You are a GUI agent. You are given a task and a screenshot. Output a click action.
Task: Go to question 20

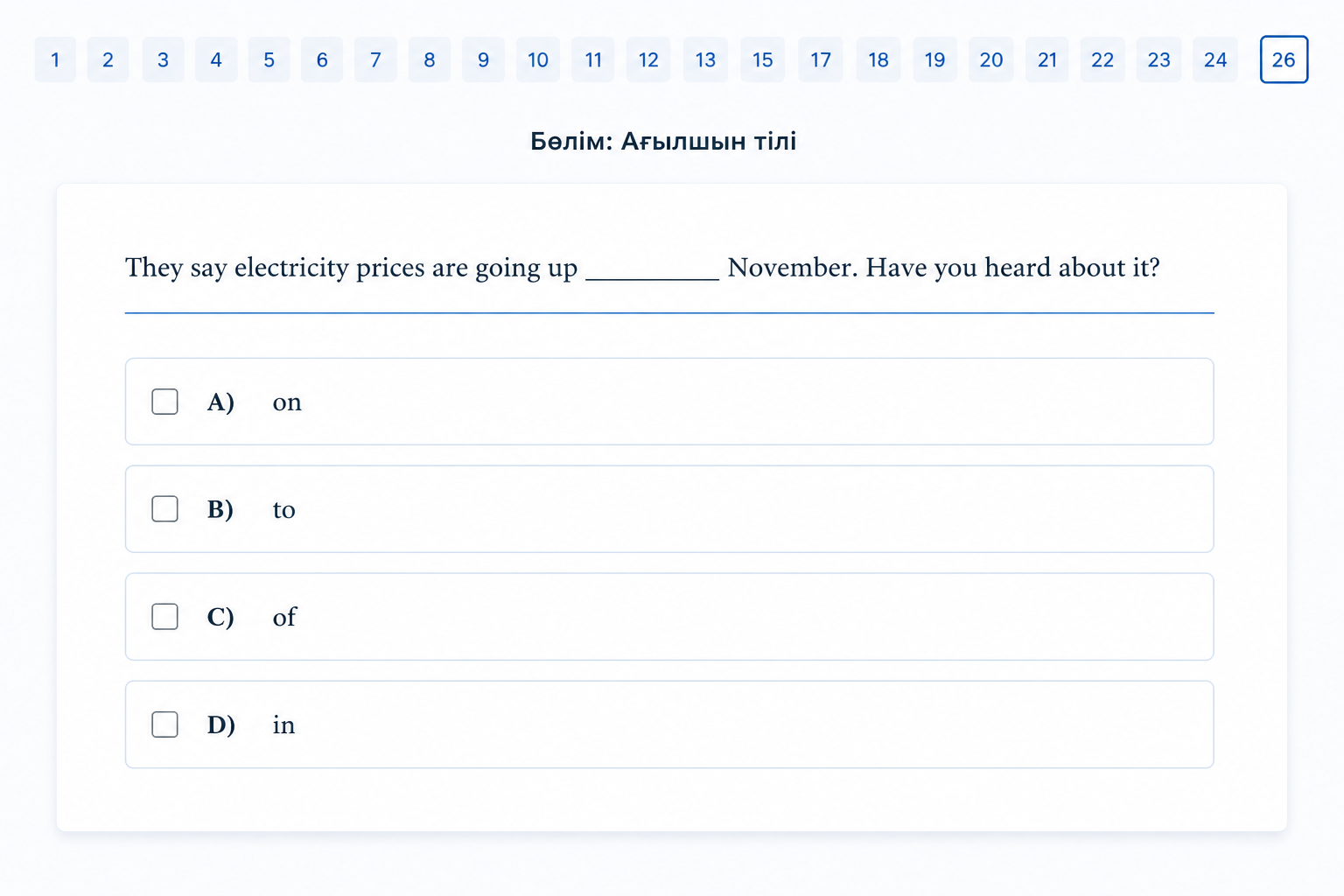coord(990,59)
